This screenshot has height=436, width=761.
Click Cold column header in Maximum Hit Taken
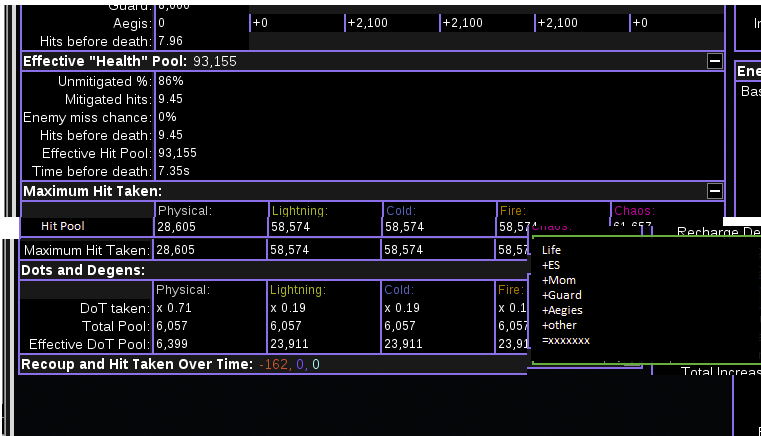(401, 211)
